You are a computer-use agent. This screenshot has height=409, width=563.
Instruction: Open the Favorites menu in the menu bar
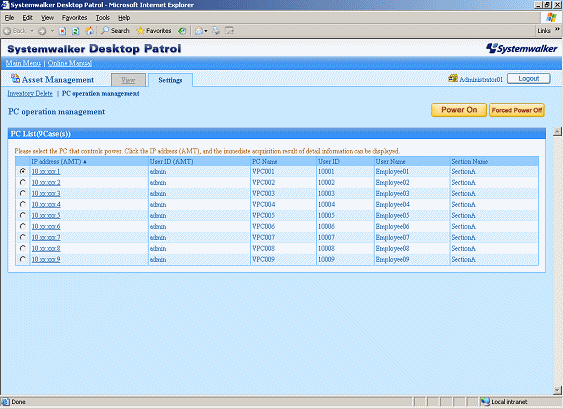(x=74, y=18)
